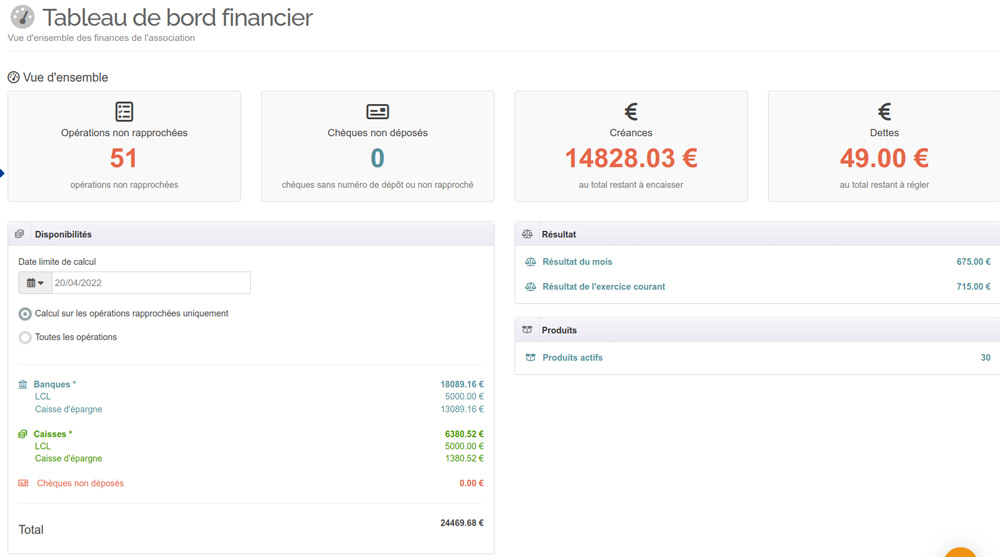Select the 'Toutes les opérations' radio option
1000x557 pixels.
click(25, 338)
